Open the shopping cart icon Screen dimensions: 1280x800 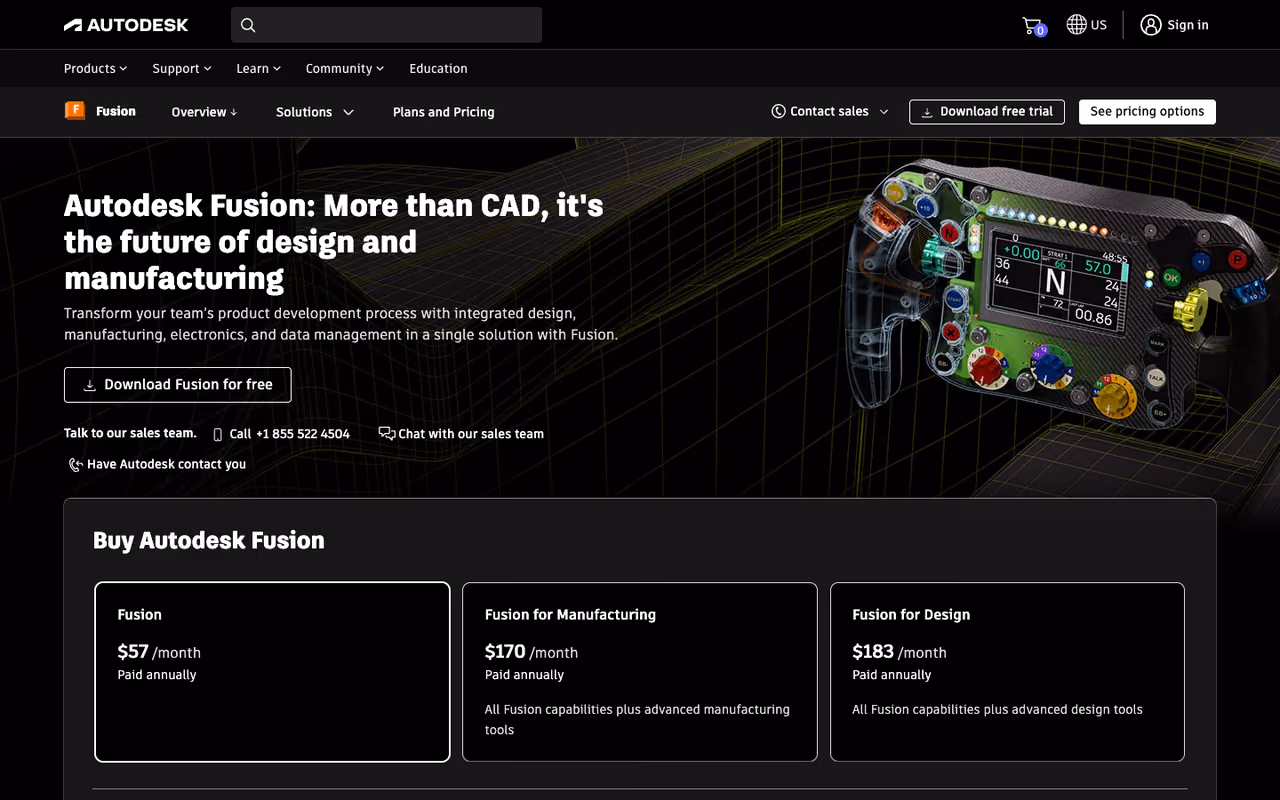pos(1033,26)
